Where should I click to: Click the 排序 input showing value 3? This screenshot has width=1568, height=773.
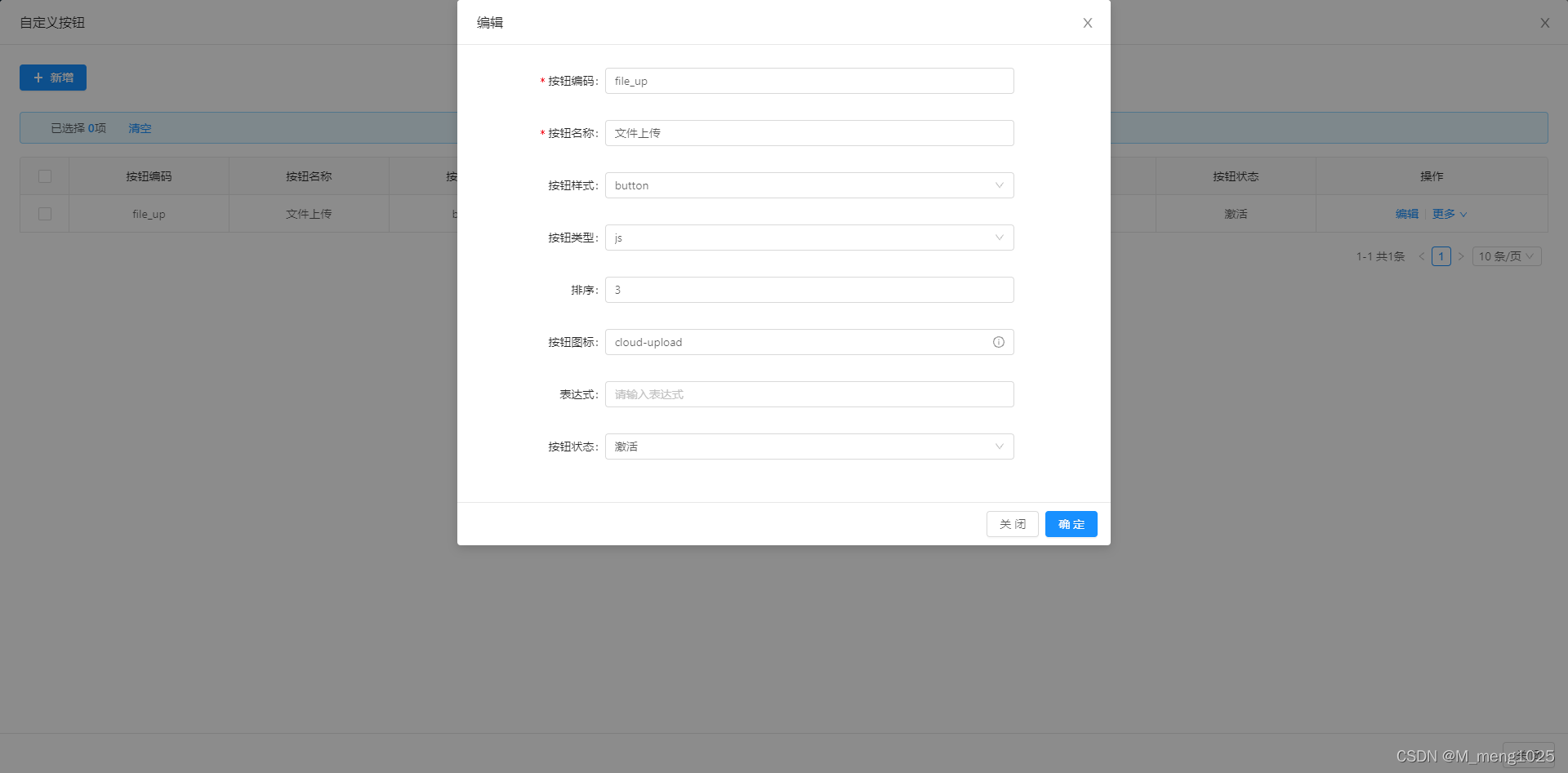(x=808, y=290)
